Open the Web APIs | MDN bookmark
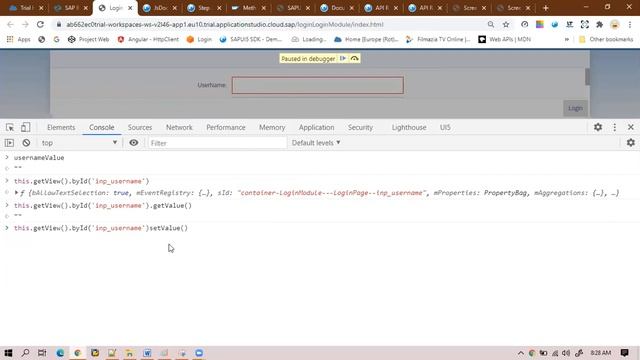This screenshot has width=640, height=360. click(505, 40)
